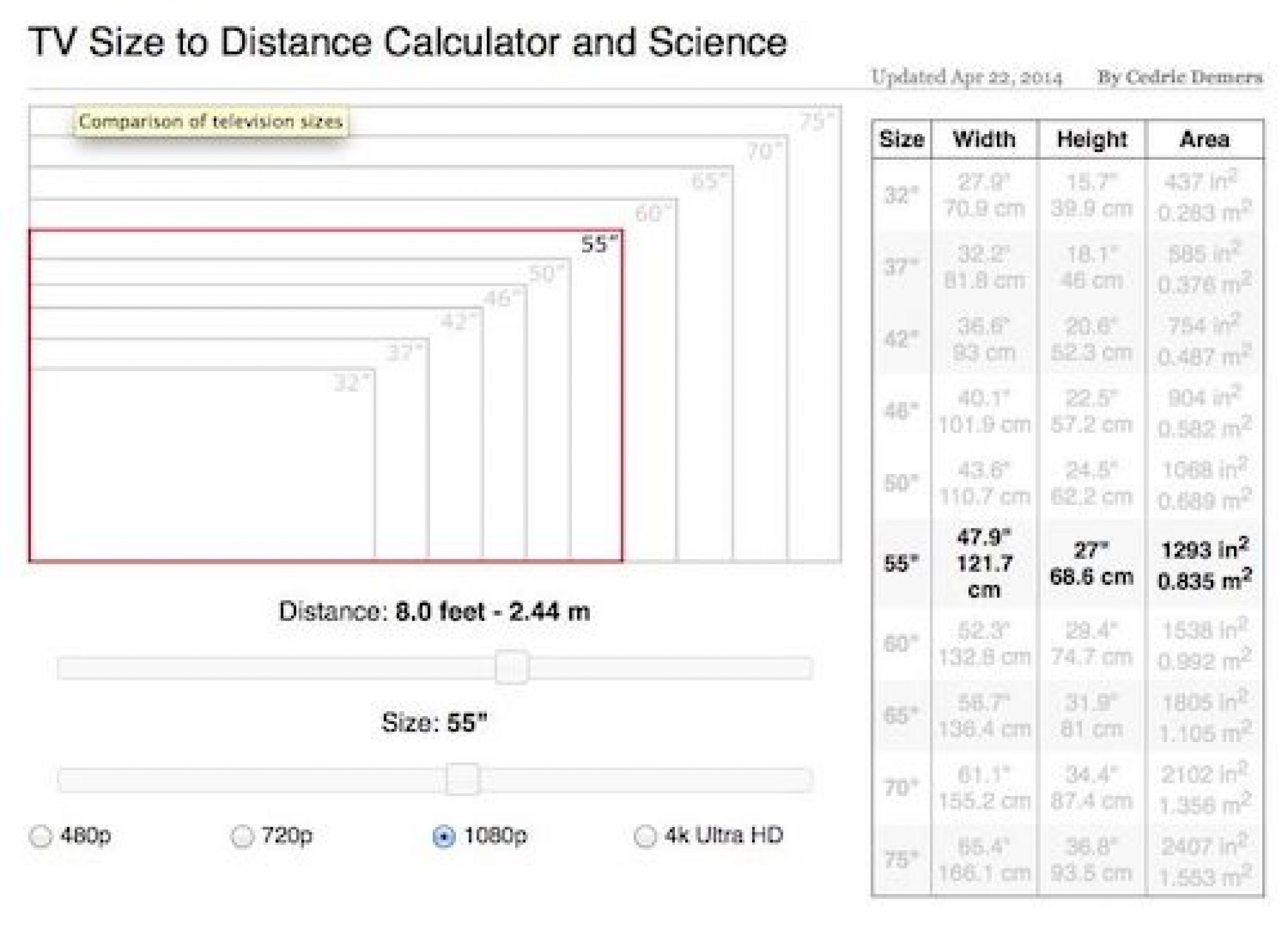Image resolution: width=1288 pixels, height=930 pixels.
Task: Click the Area column header
Action: [1204, 139]
